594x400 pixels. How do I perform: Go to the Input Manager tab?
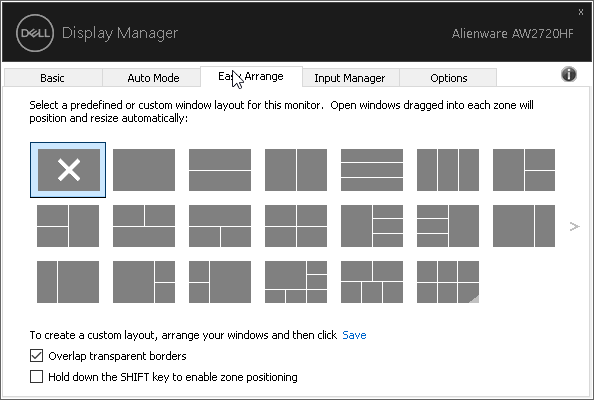coord(349,78)
